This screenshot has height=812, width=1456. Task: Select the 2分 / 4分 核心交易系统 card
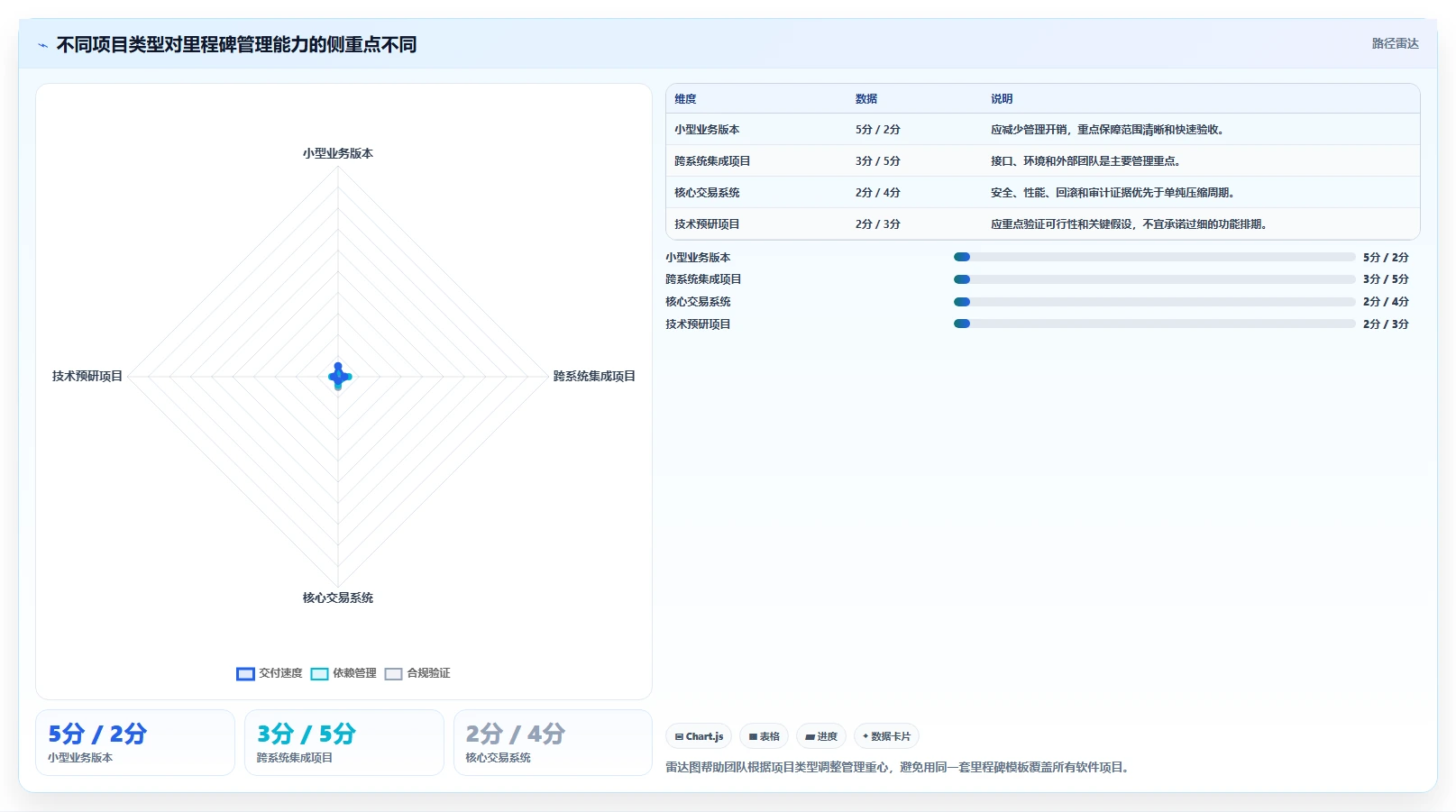click(x=553, y=743)
